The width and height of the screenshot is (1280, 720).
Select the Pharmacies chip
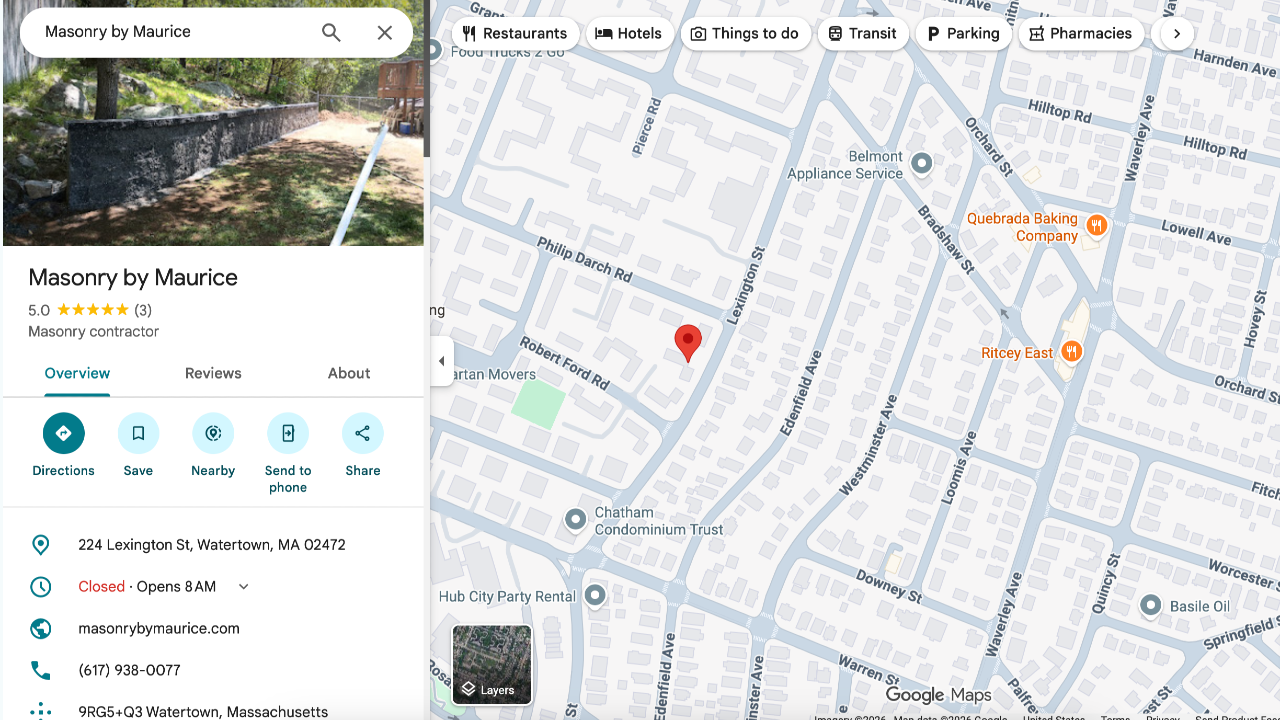[1081, 34]
